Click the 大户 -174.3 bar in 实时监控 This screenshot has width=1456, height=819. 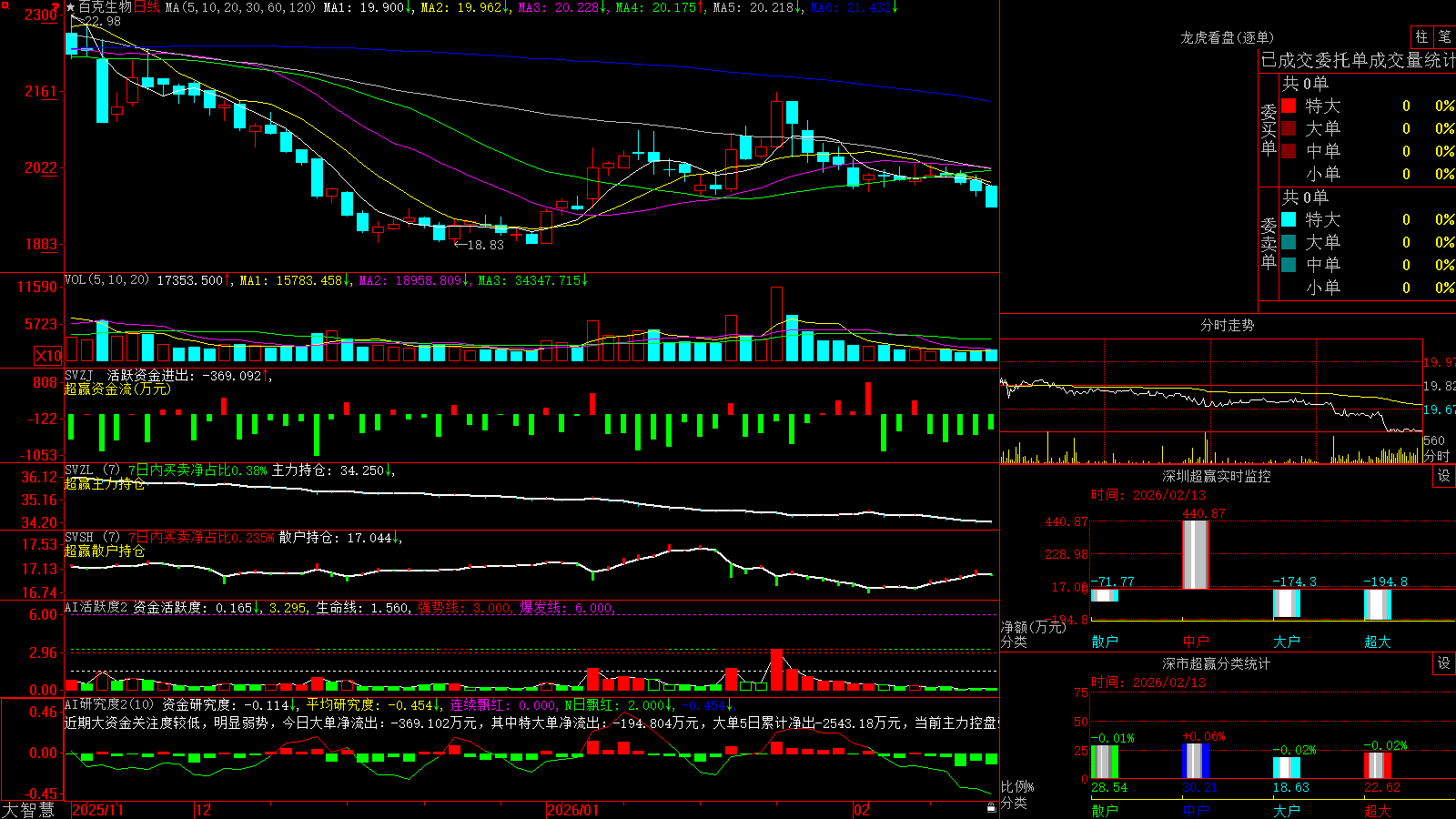1287,604
